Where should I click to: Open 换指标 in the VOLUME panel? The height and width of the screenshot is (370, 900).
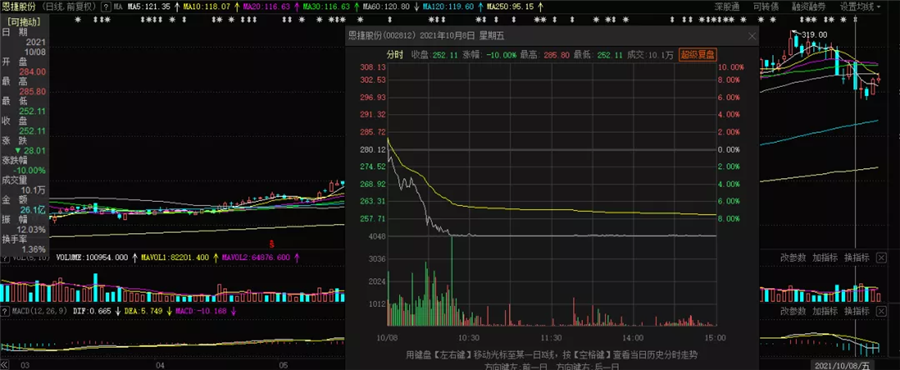click(x=858, y=258)
